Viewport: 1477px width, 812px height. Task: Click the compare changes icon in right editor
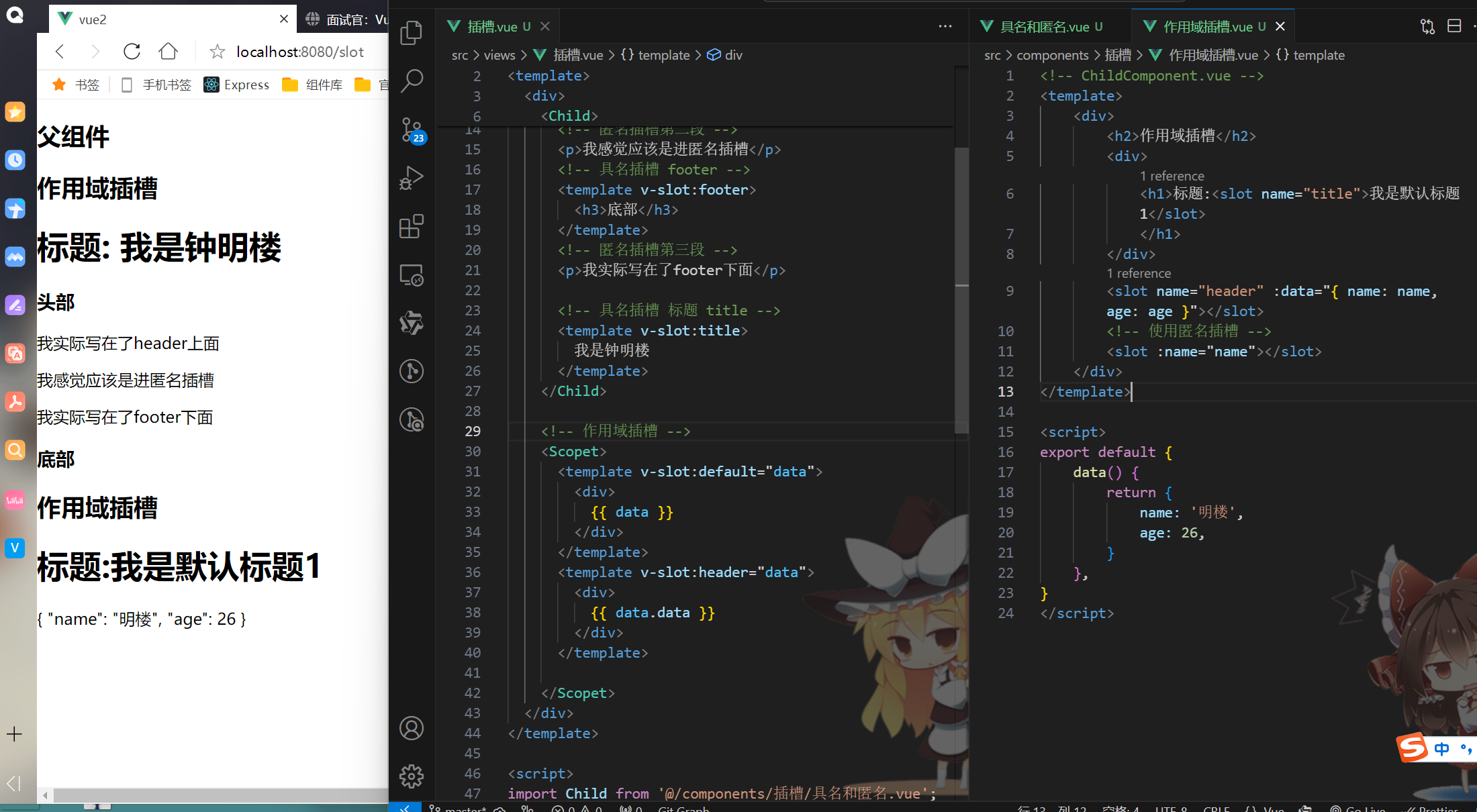tap(1427, 26)
